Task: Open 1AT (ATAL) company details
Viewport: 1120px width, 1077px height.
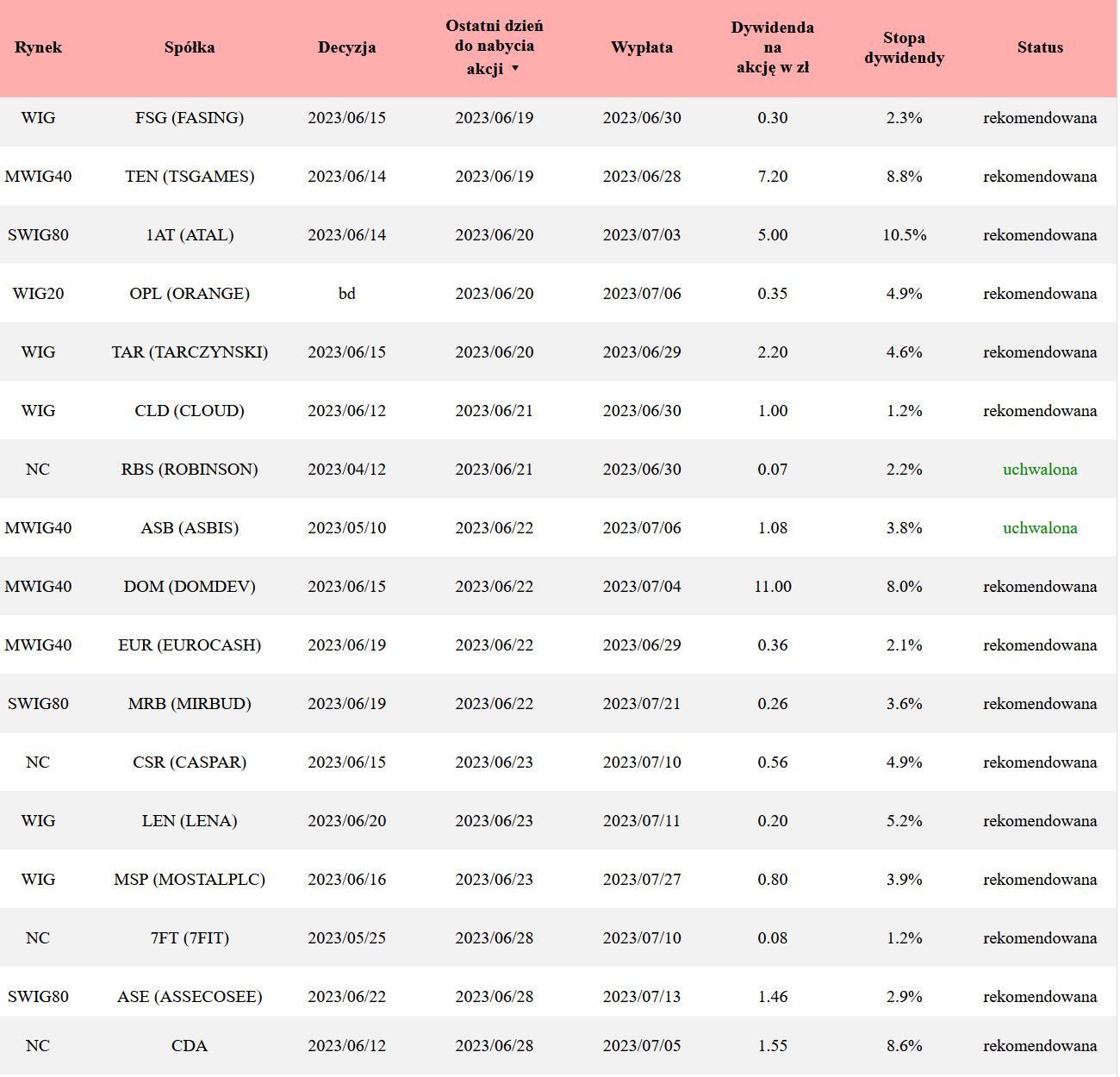Action: coord(190,235)
